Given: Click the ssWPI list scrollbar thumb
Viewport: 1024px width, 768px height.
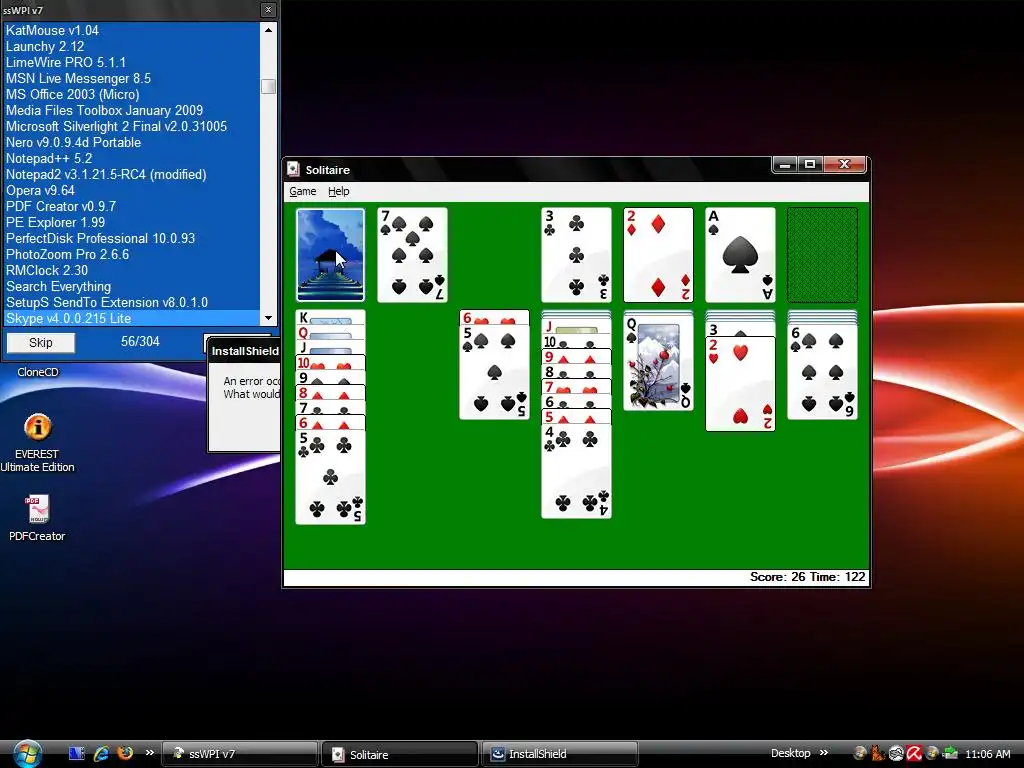Looking at the screenshot, I should [x=268, y=86].
